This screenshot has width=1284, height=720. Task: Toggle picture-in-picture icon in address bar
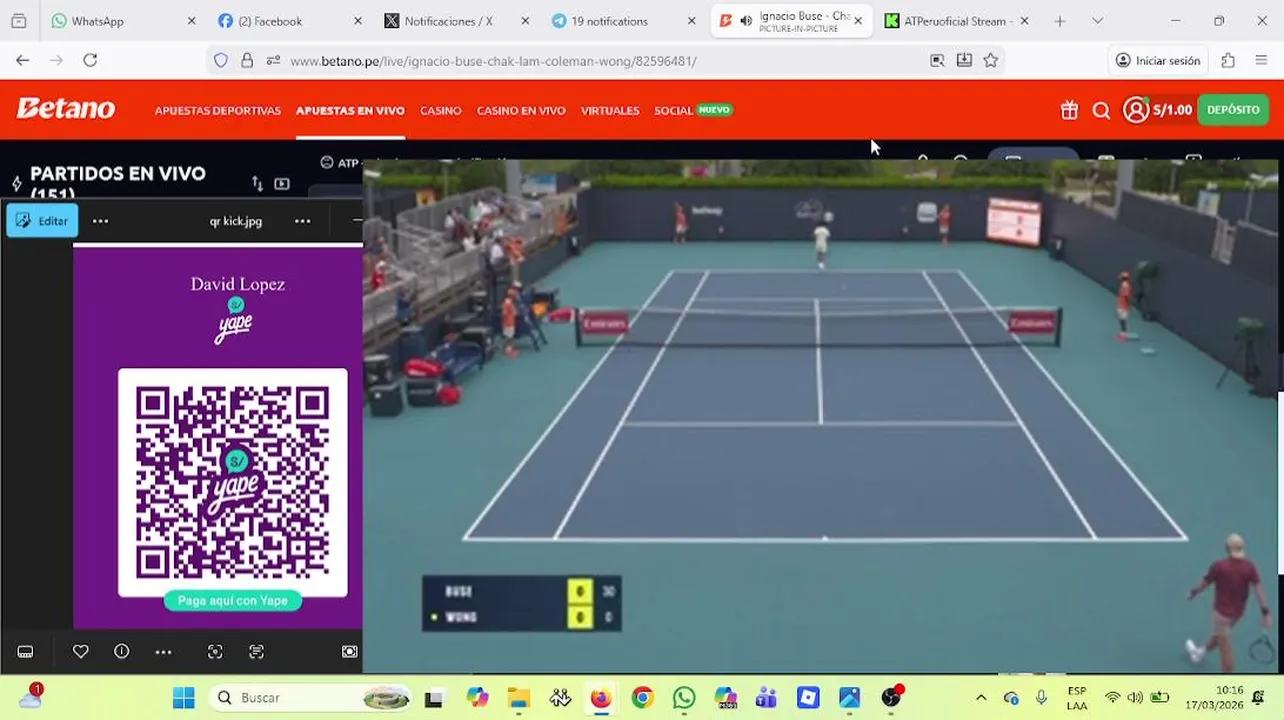click(937, 60)
